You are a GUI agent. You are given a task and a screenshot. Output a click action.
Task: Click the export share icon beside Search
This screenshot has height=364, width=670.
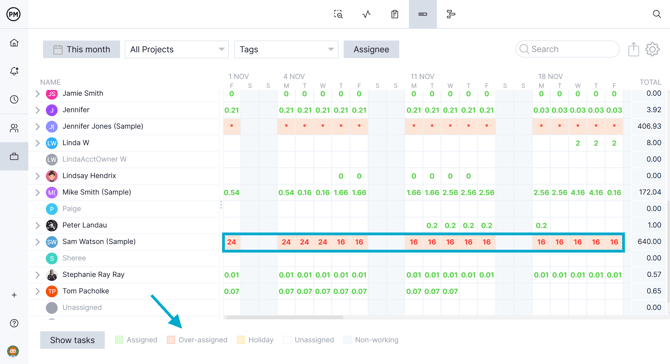point(633,49)
